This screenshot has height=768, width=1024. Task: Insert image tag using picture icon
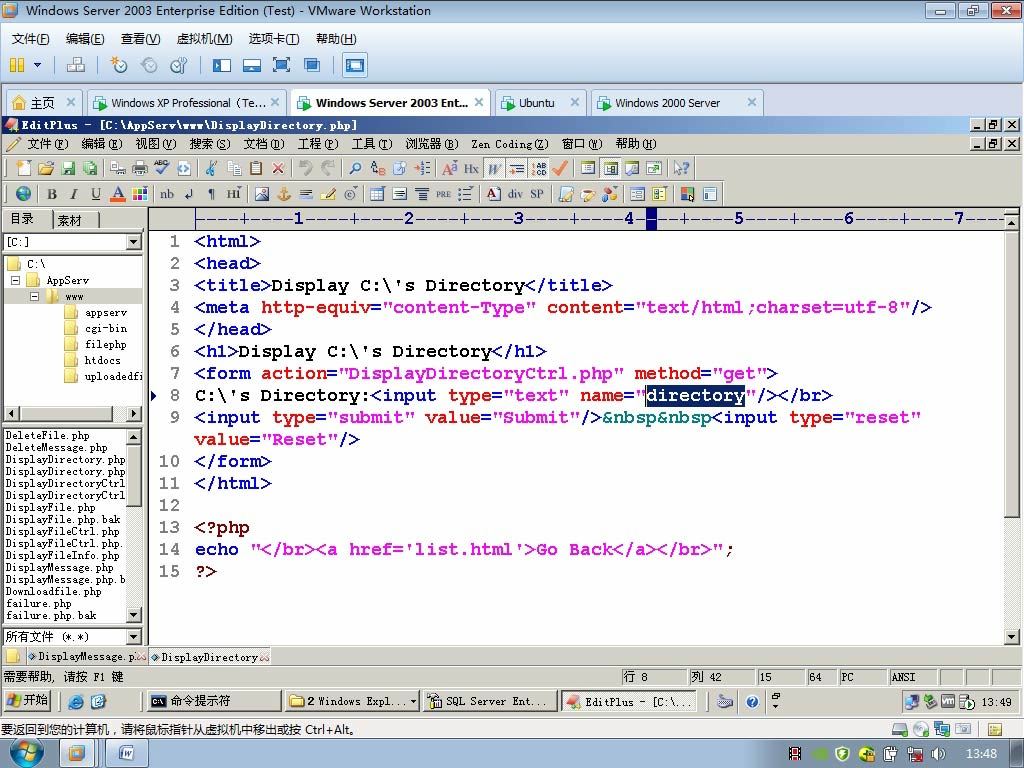[x=262, y=194]
